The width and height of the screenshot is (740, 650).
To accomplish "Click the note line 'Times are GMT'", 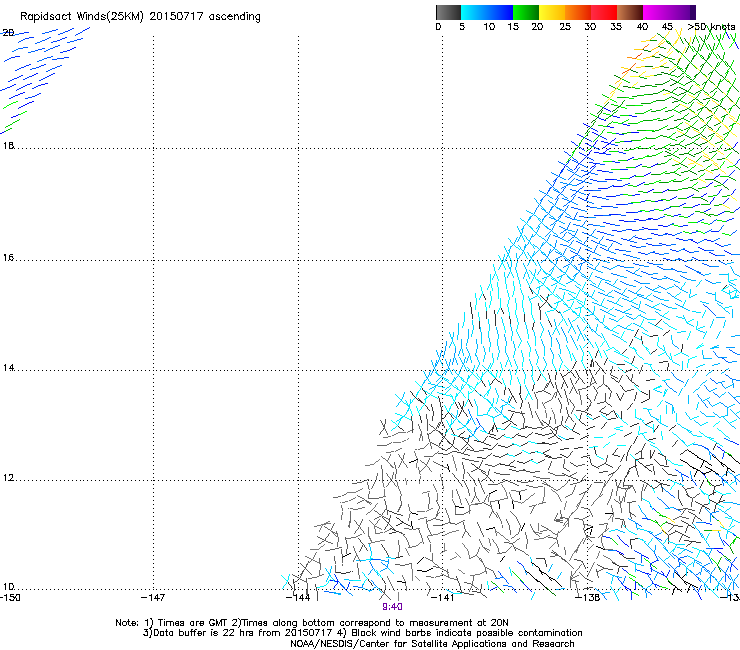I will [x=193, y=623].
